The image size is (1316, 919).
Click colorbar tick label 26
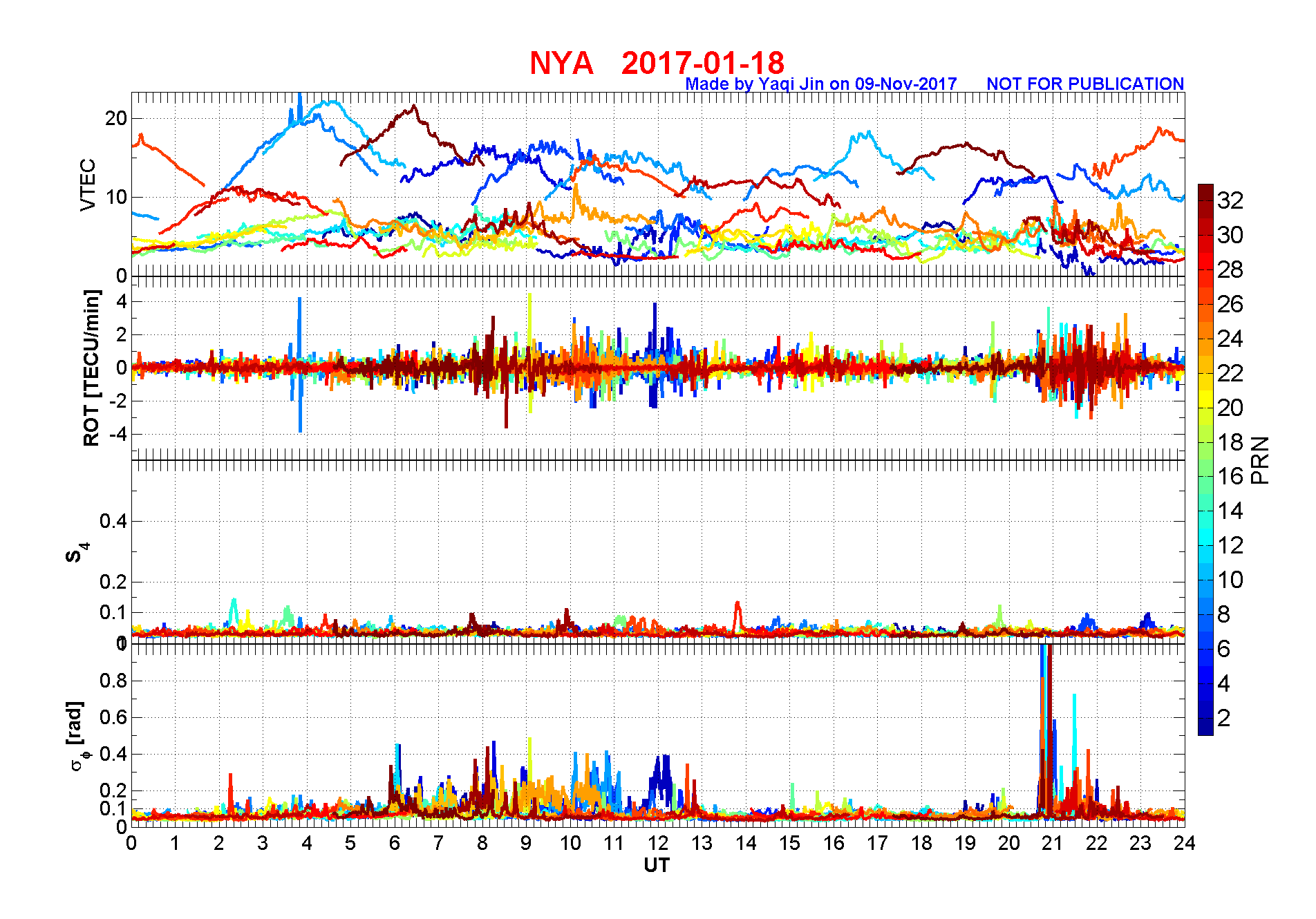(x=1230, y=304)
